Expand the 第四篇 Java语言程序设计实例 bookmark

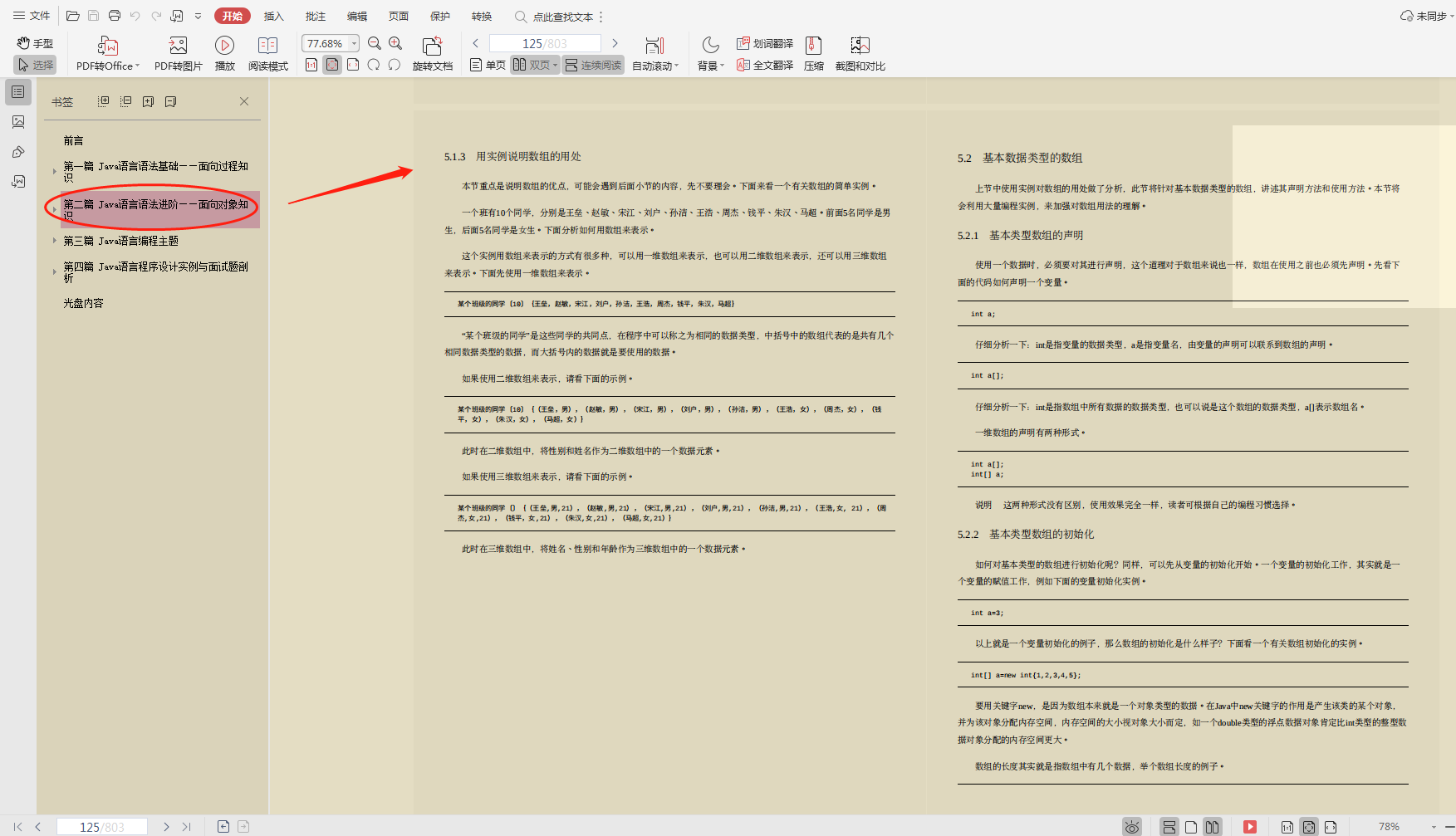[x=55, y=271]
